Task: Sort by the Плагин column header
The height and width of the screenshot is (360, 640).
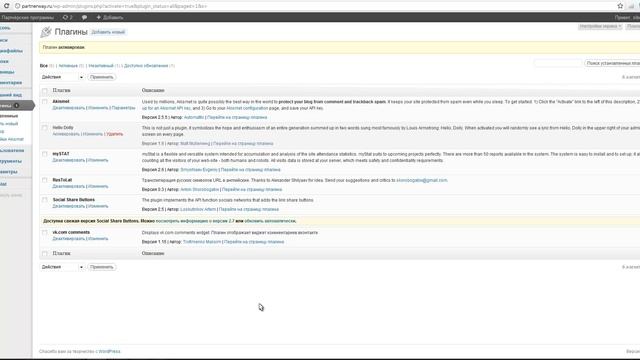Action: point(62,91)
